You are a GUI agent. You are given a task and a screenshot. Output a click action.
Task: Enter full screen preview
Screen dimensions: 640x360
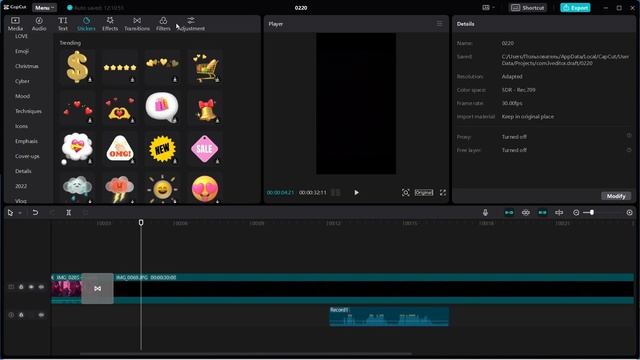coord(443,192)
